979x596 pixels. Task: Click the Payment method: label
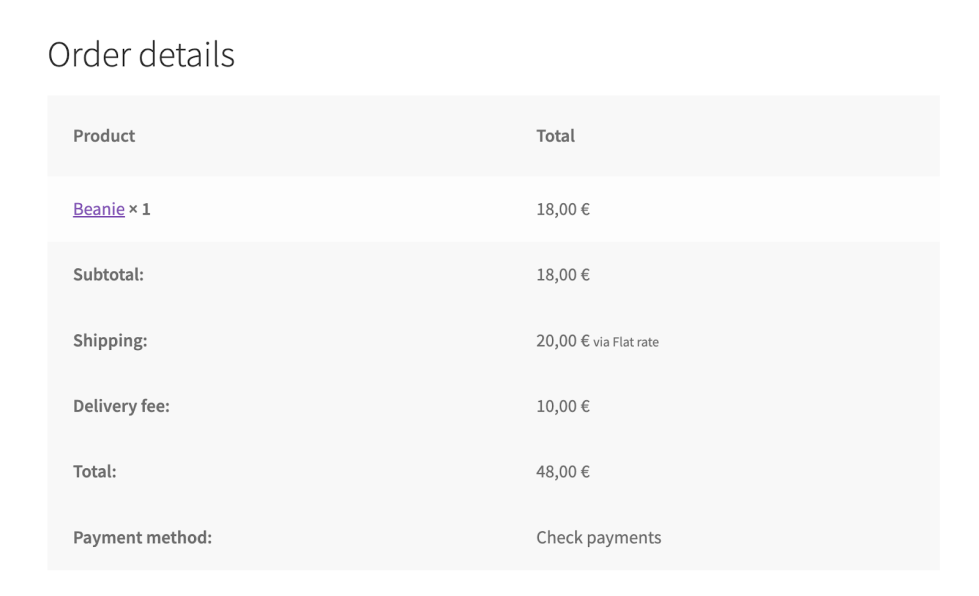(142, 537)
